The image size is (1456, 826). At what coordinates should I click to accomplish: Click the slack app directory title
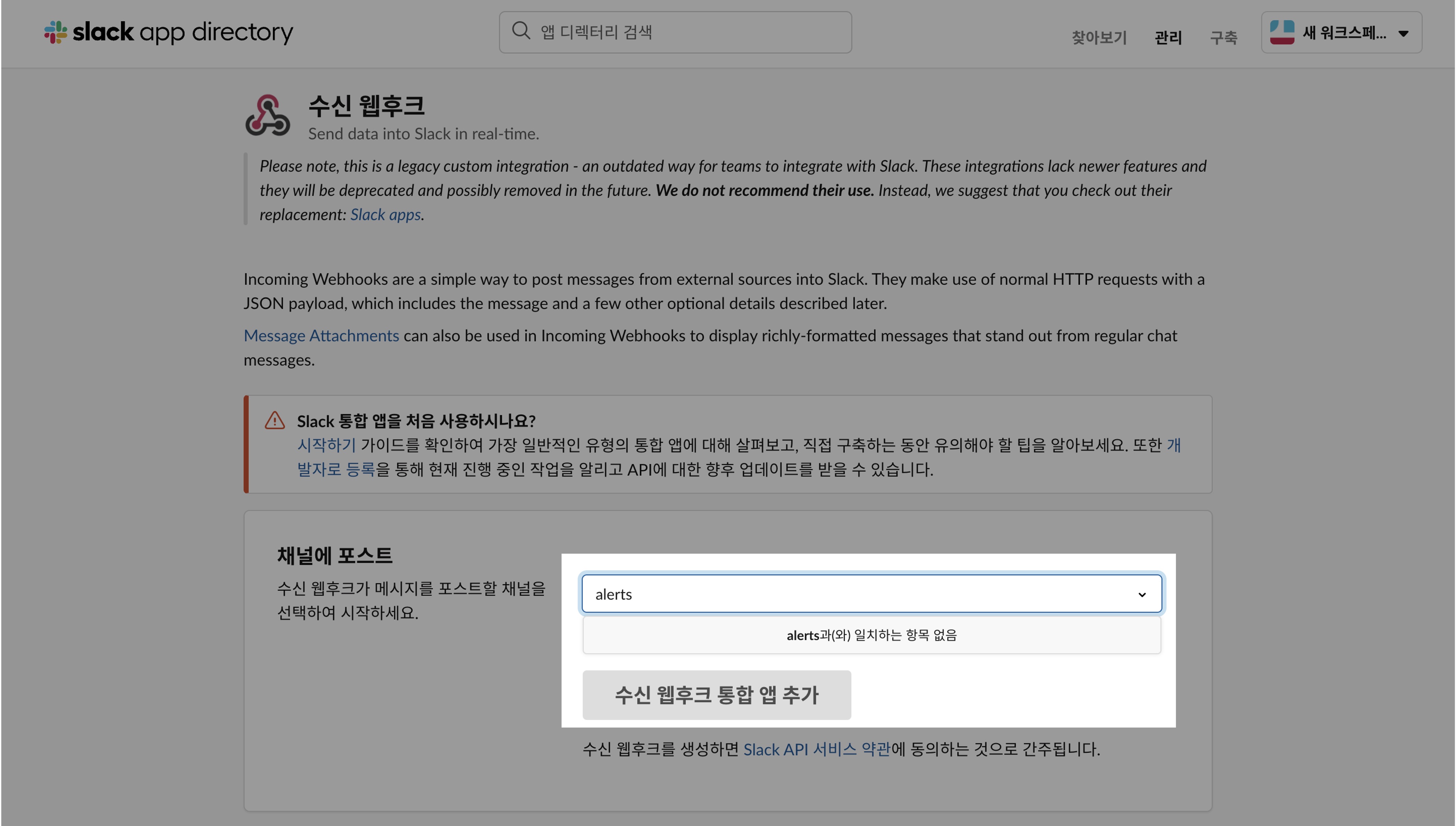tap(183, 32)
